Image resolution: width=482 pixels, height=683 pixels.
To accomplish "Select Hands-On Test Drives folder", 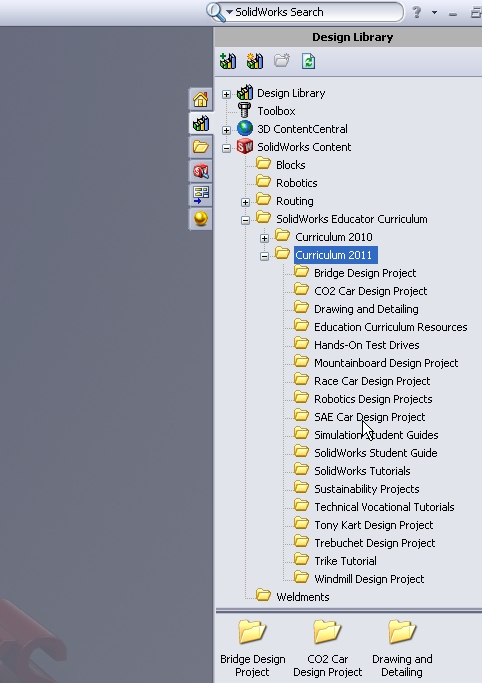I will click(367, 345).
